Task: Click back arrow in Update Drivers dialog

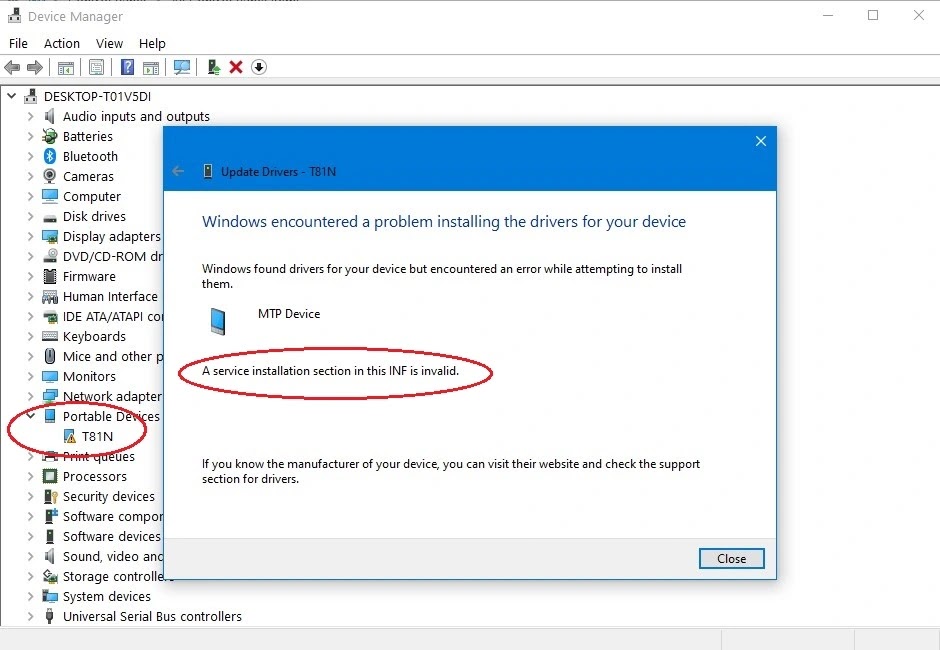Action: point(178,171)
